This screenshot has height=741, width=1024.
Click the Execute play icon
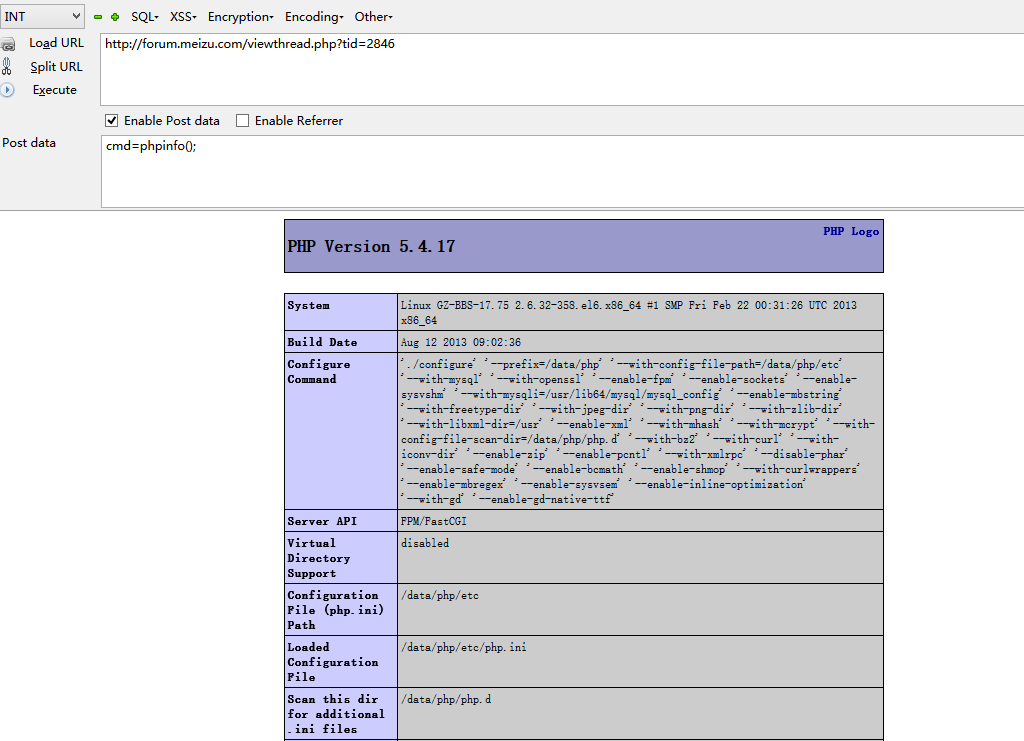pyautogui.click(x=7, y=90)
